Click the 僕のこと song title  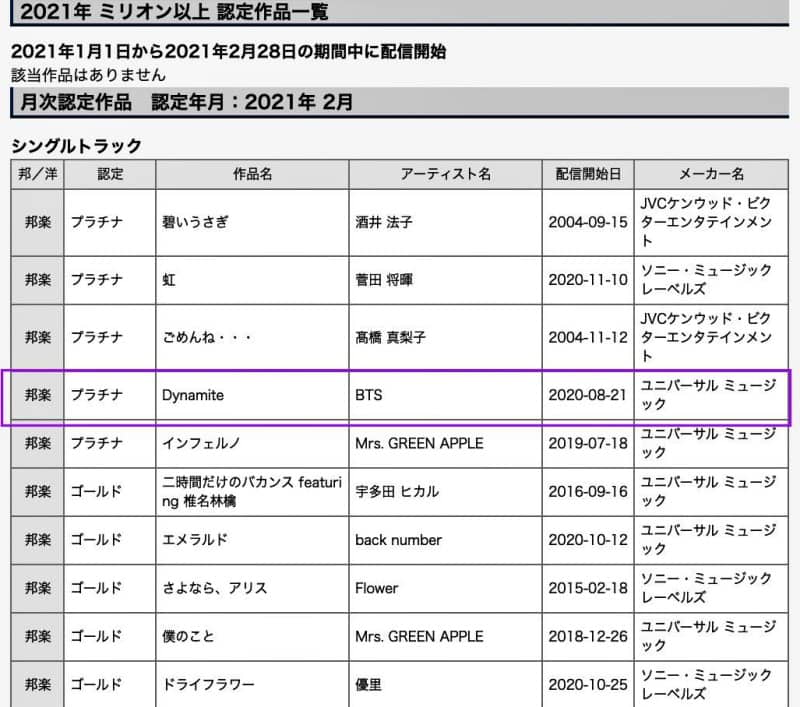[188, 636]
